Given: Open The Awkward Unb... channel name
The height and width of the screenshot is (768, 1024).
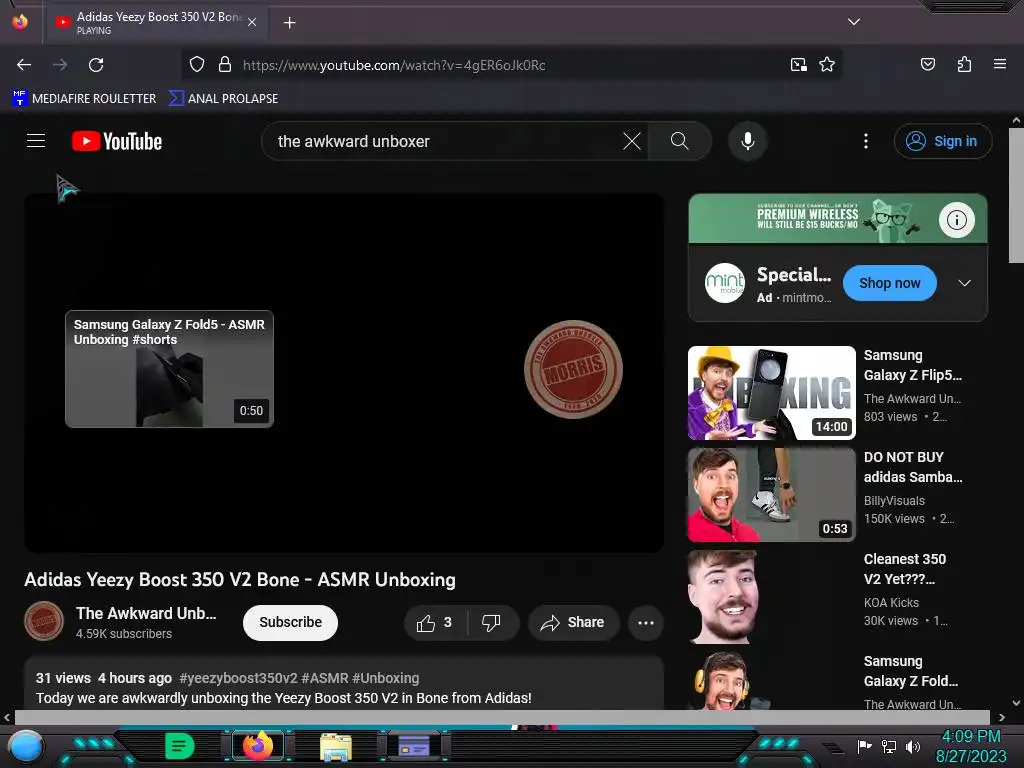Looking at the screenshot, I should coord(146,613).
